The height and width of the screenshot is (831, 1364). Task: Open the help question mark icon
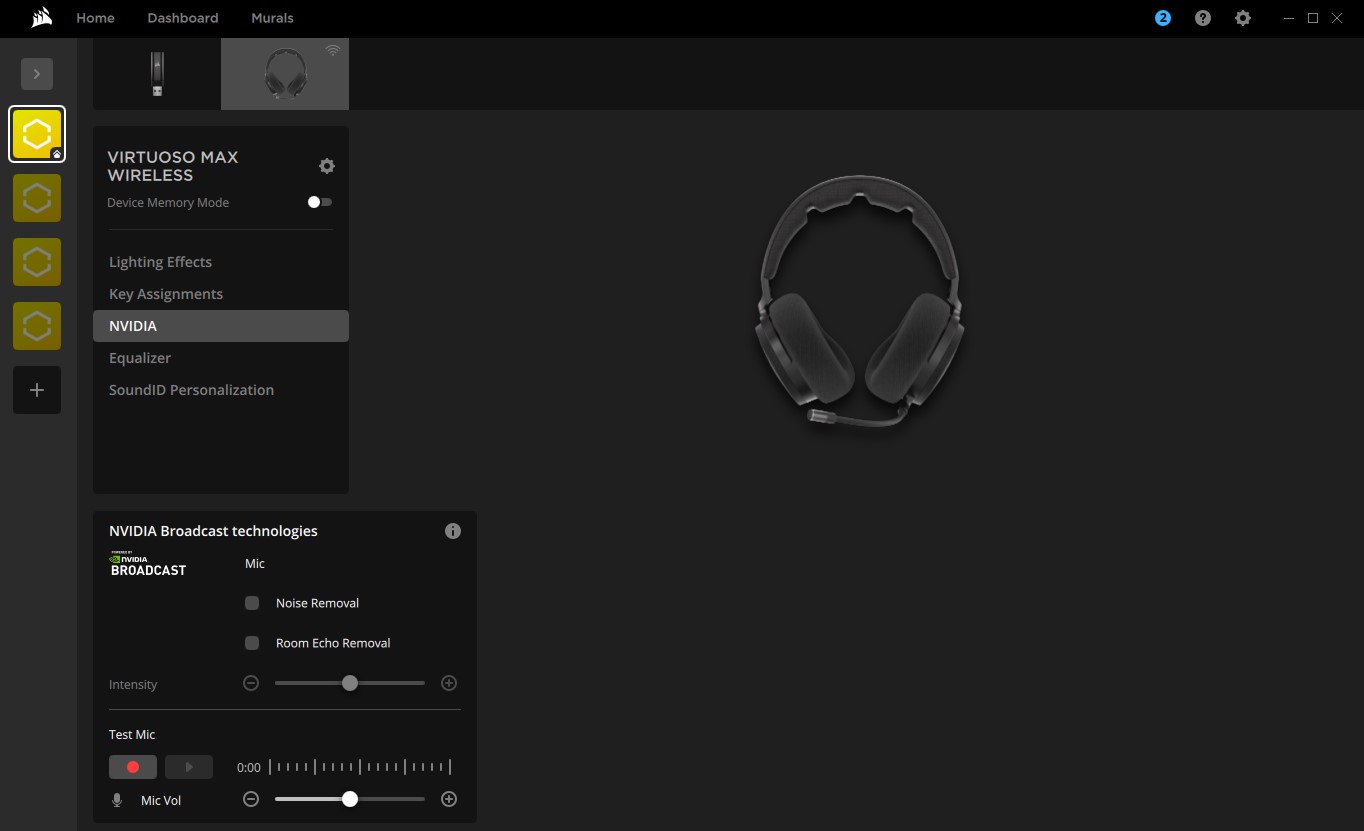click(1203, 18)
